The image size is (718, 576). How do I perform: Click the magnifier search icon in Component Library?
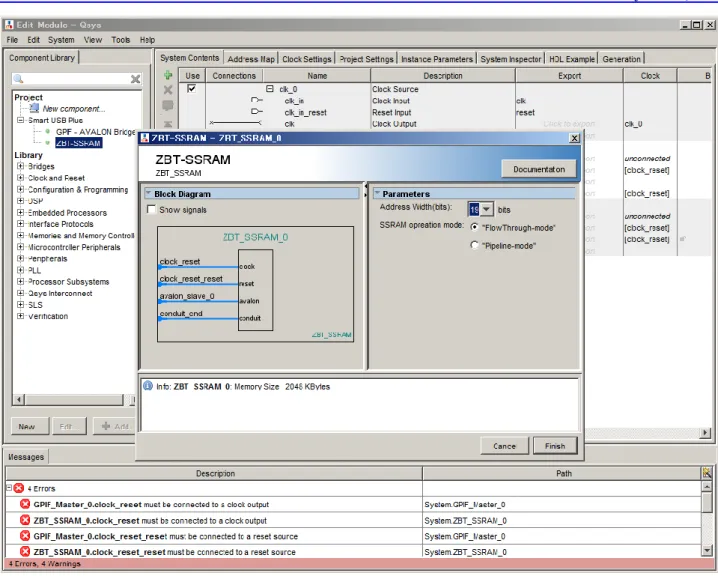(x=18, y=79)
